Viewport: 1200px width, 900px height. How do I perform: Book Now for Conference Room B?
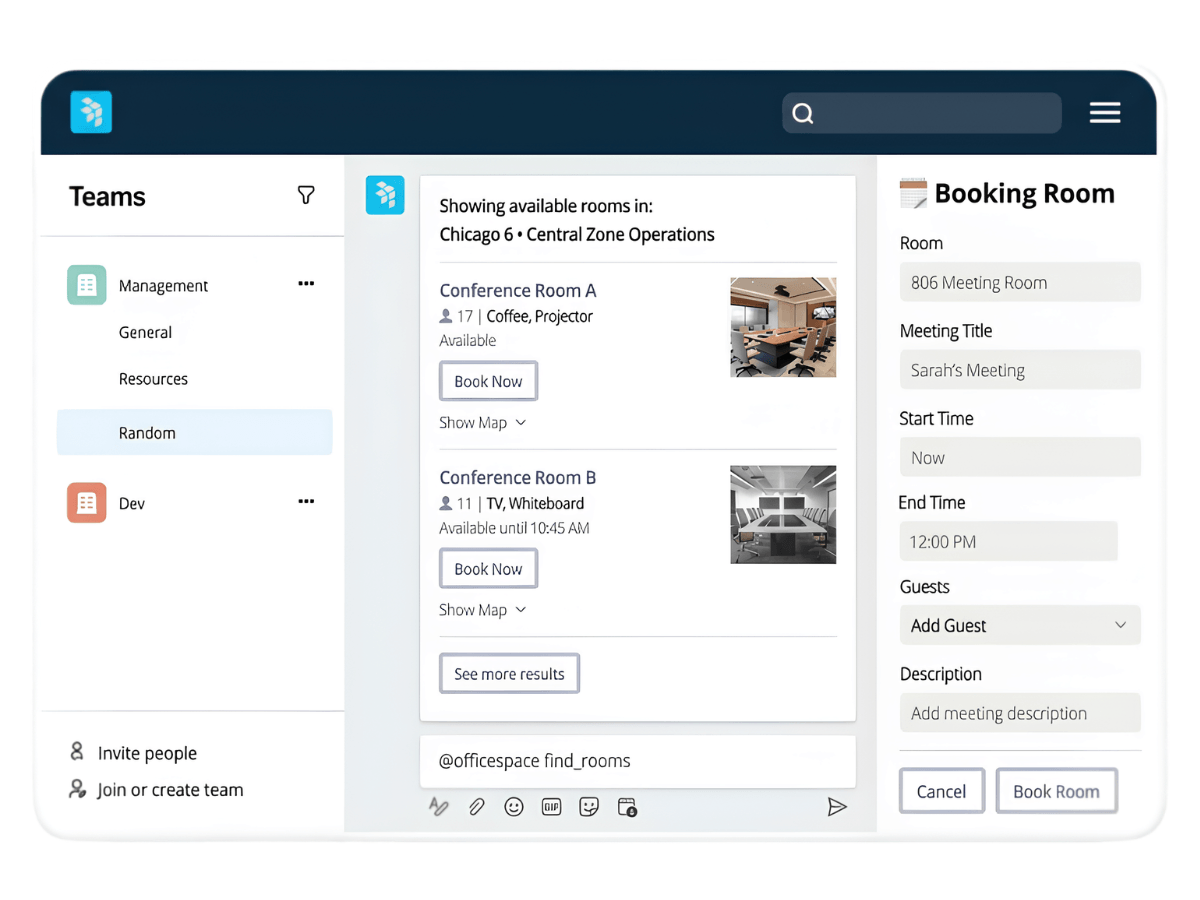(488, 568)
